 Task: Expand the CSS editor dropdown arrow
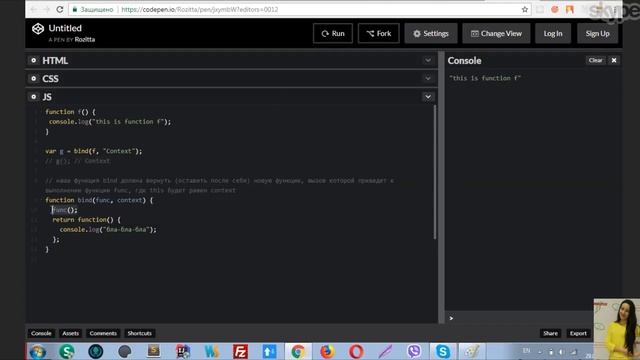tap(428, 78)
